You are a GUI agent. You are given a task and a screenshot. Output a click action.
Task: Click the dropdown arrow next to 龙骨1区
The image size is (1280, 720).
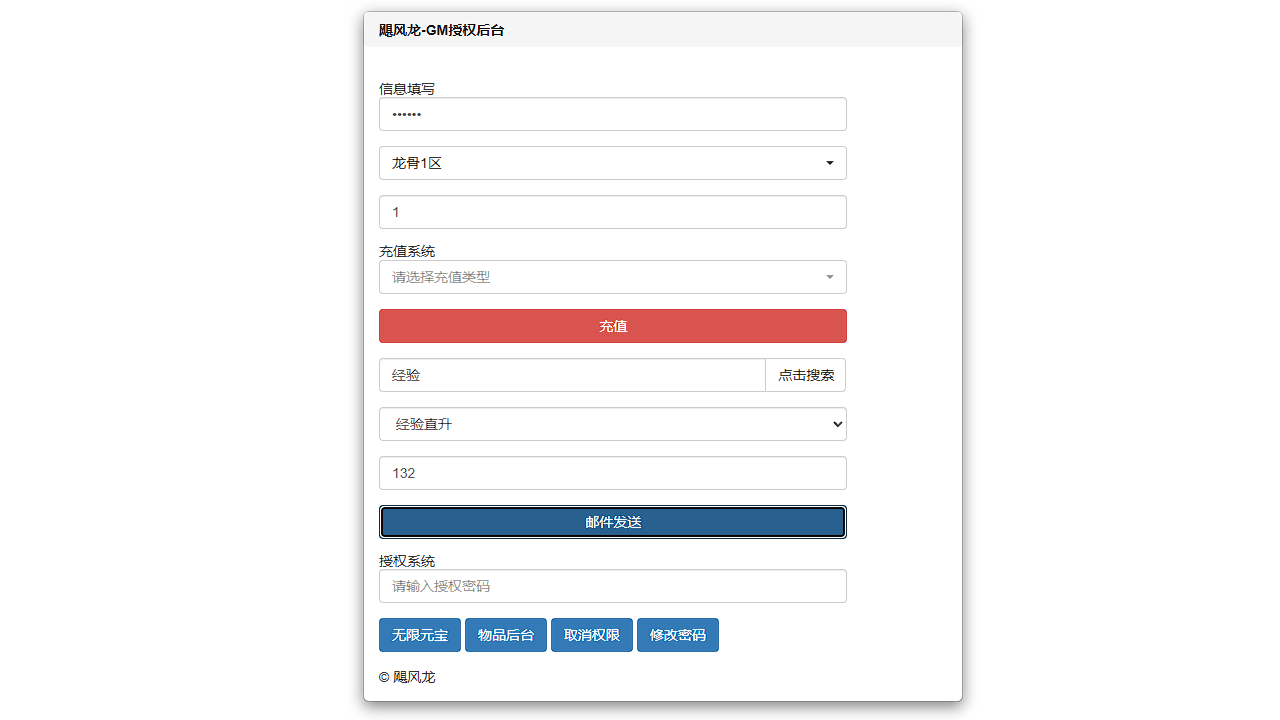pyautogui.click(x=829, y=163)
